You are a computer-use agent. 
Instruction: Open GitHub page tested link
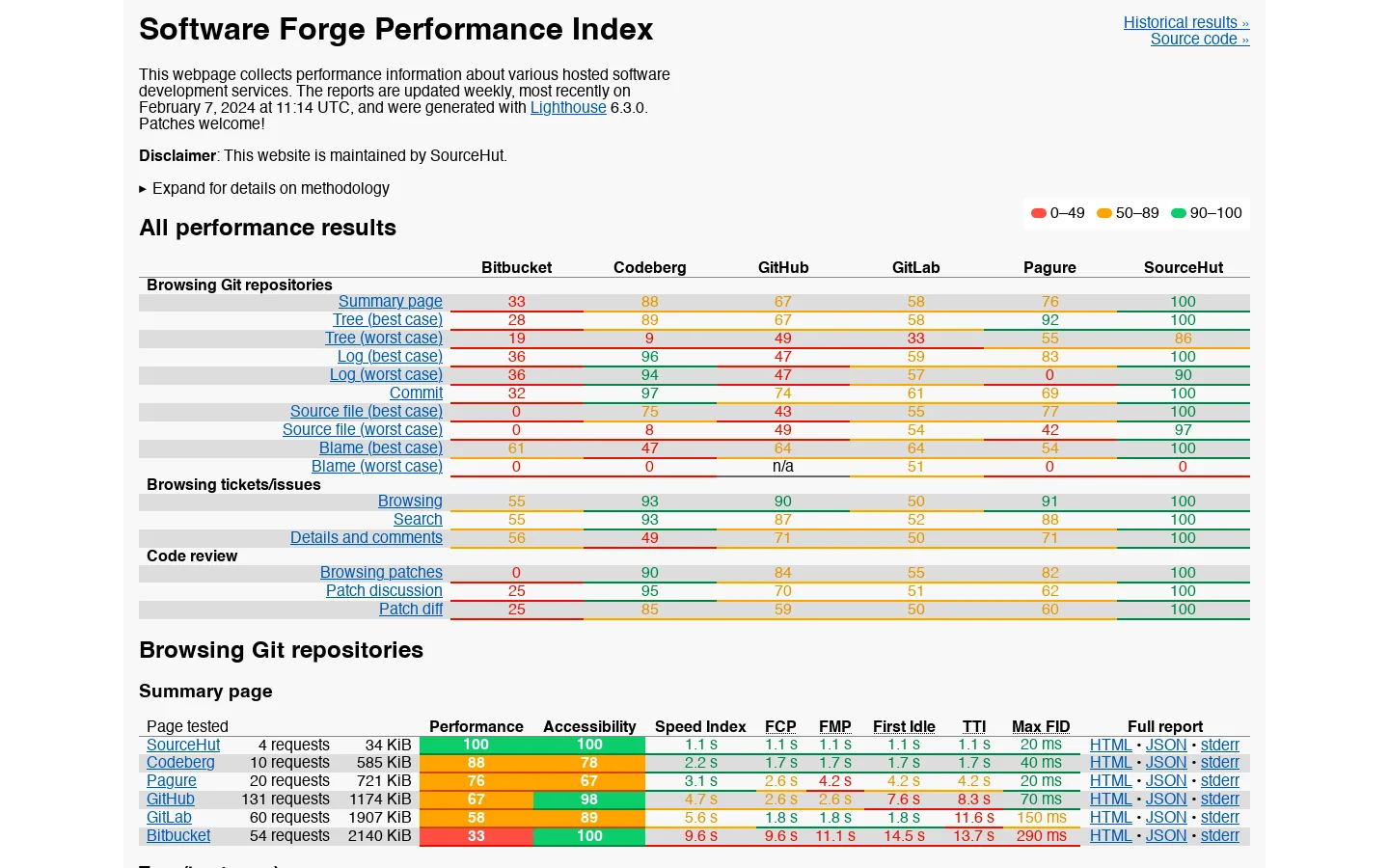click(170, 799)
